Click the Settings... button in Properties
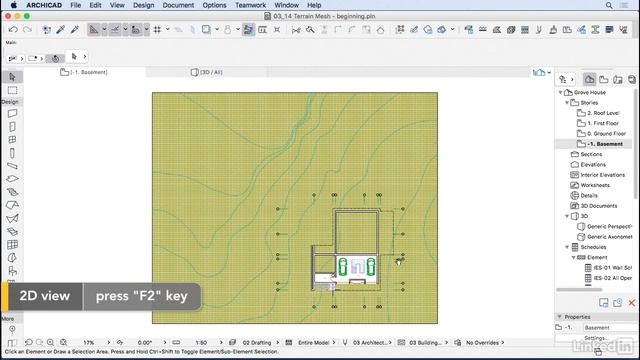Viewport: 640px width, 360px height. coord(596,338)
